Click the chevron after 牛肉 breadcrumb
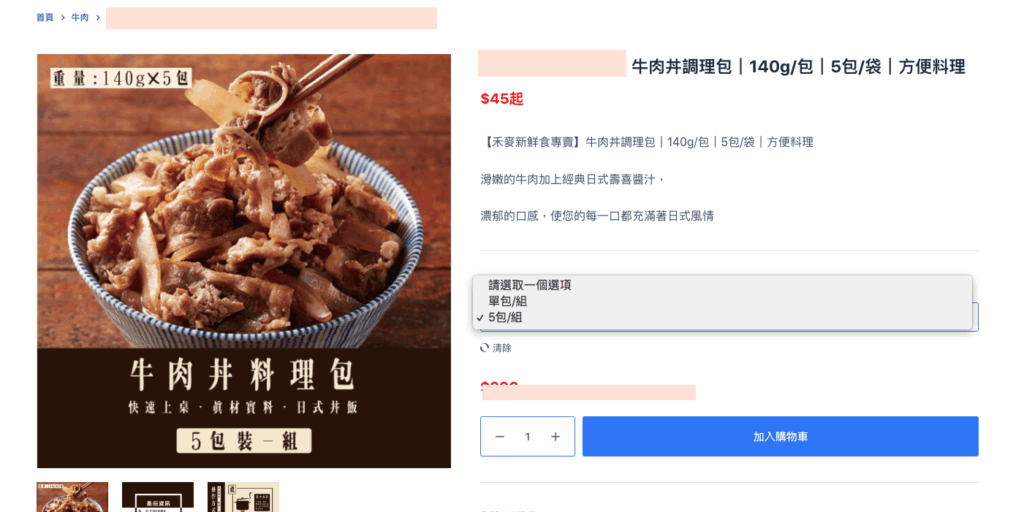This screenshot has height=512, width=1024. click(x=98, y=18)
